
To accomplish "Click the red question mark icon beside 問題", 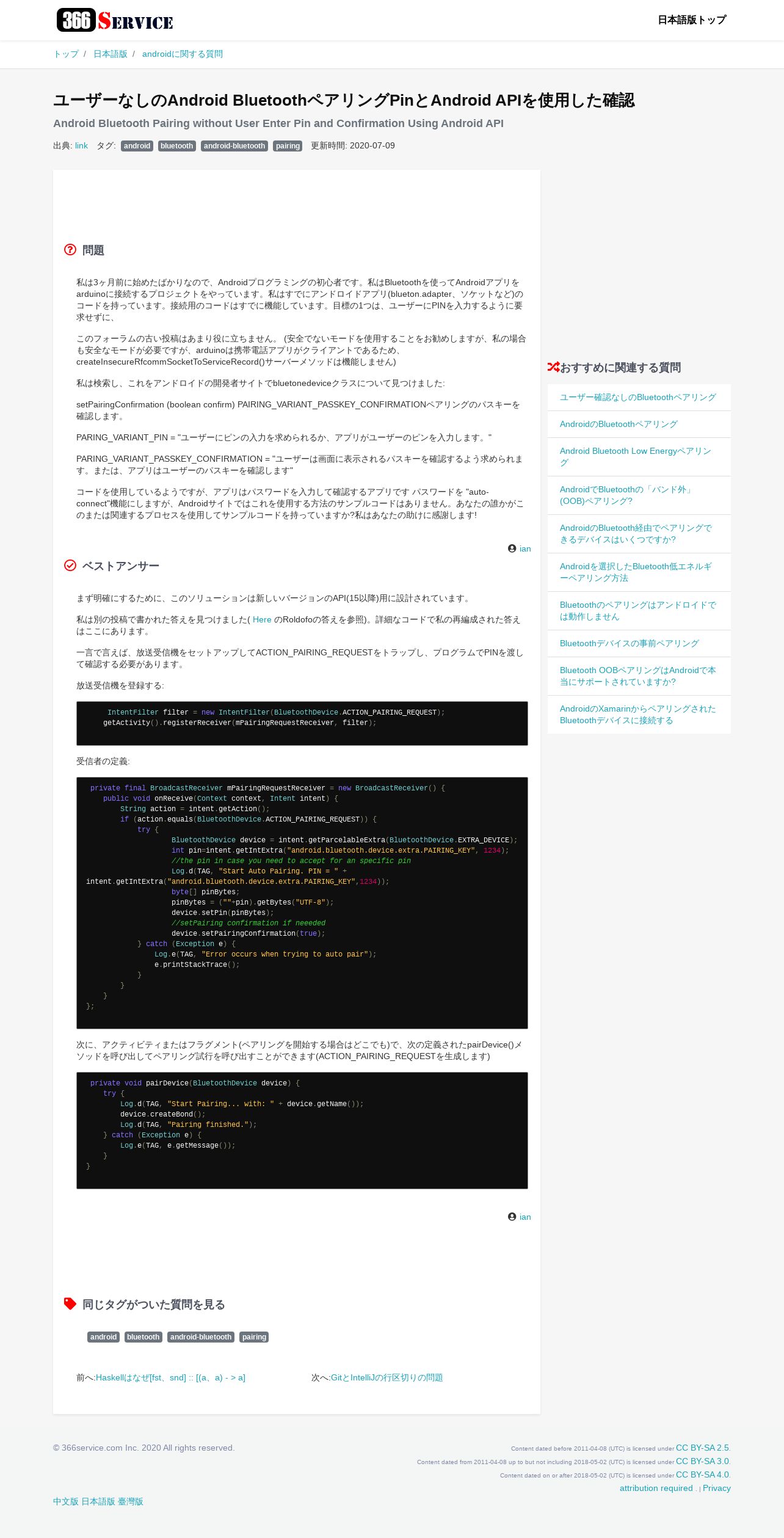I will [70, 249].
